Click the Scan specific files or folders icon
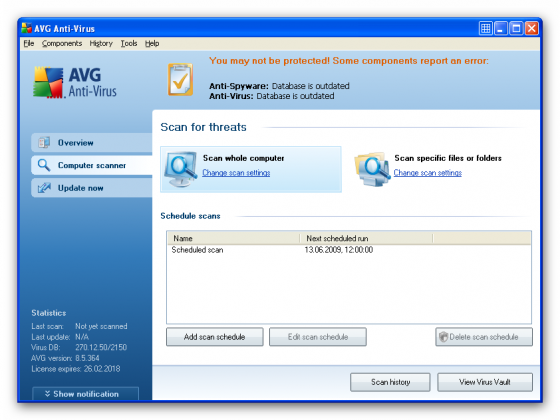 point(372,169)
